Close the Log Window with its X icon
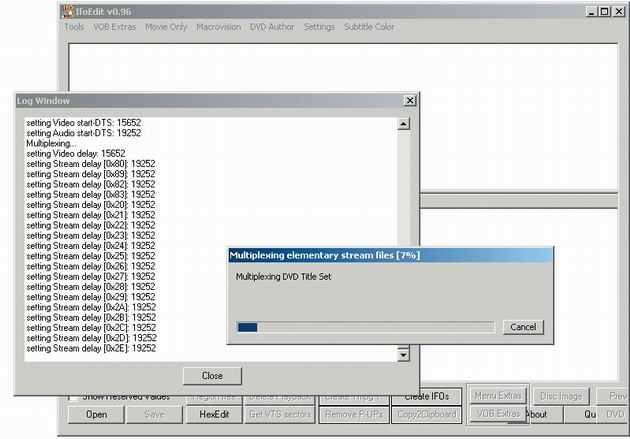 [409, 101]
